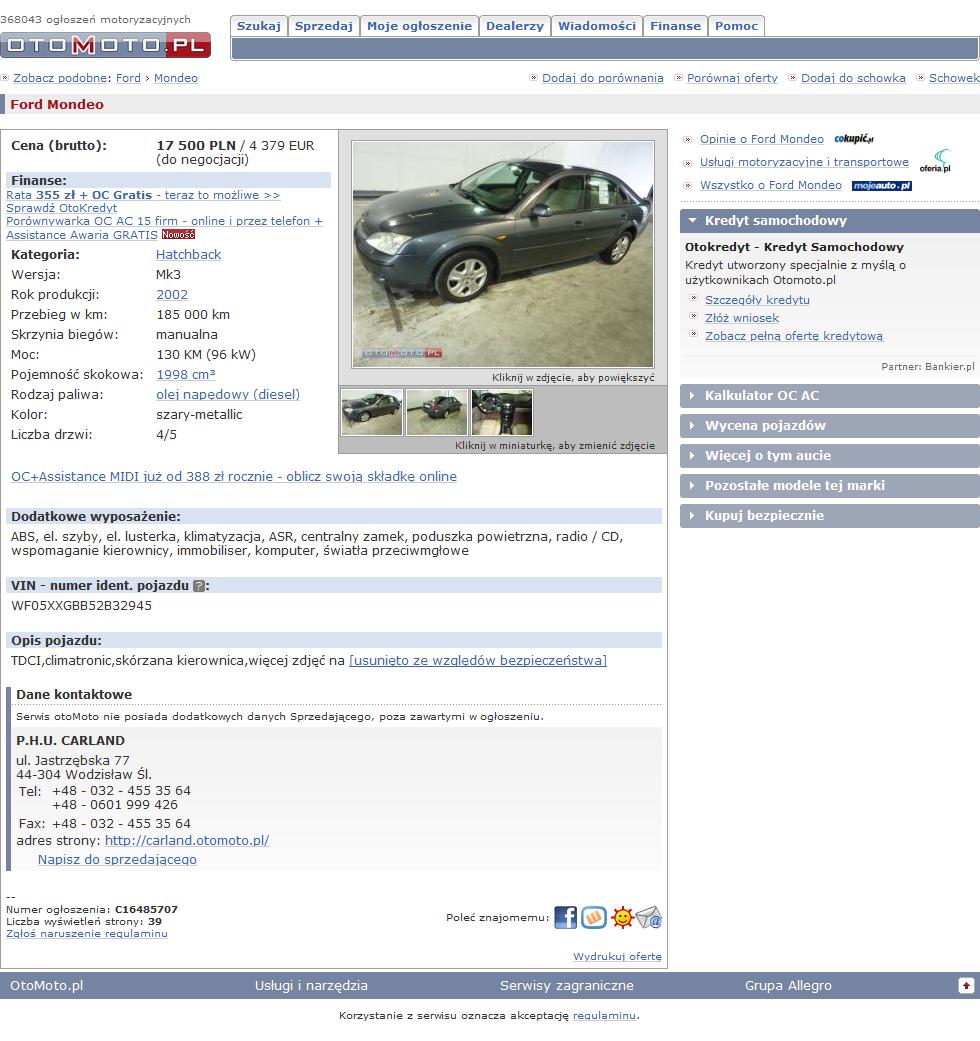Click the Ford breadcrumb link

click(x=128, y=78)
